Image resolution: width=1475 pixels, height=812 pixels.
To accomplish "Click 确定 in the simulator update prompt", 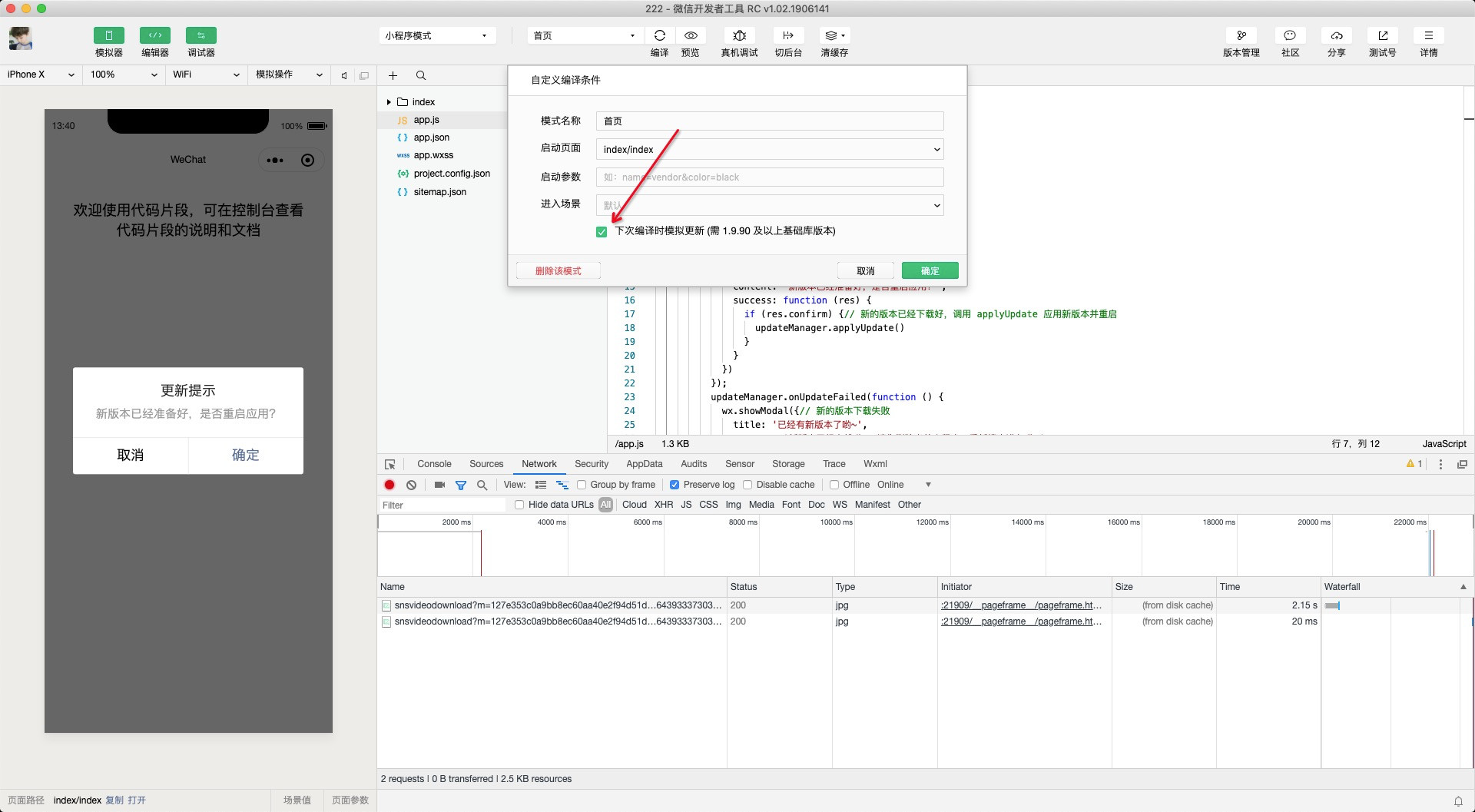I will (x=246, y=456).
